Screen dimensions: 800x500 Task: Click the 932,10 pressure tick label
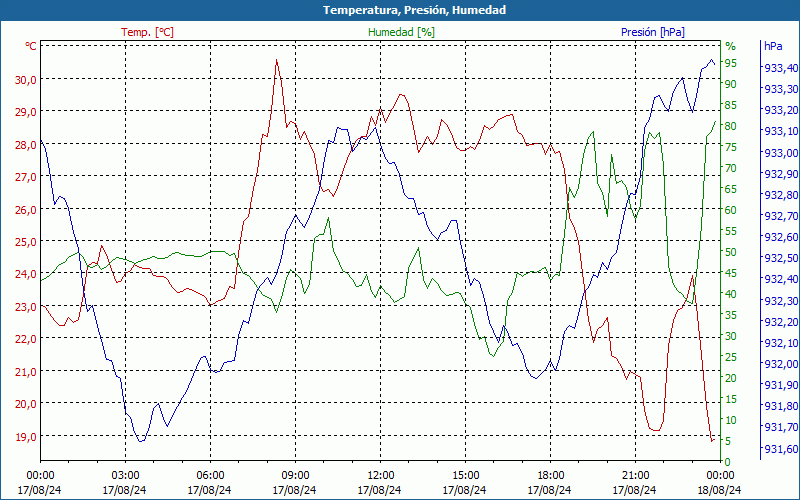781,342
